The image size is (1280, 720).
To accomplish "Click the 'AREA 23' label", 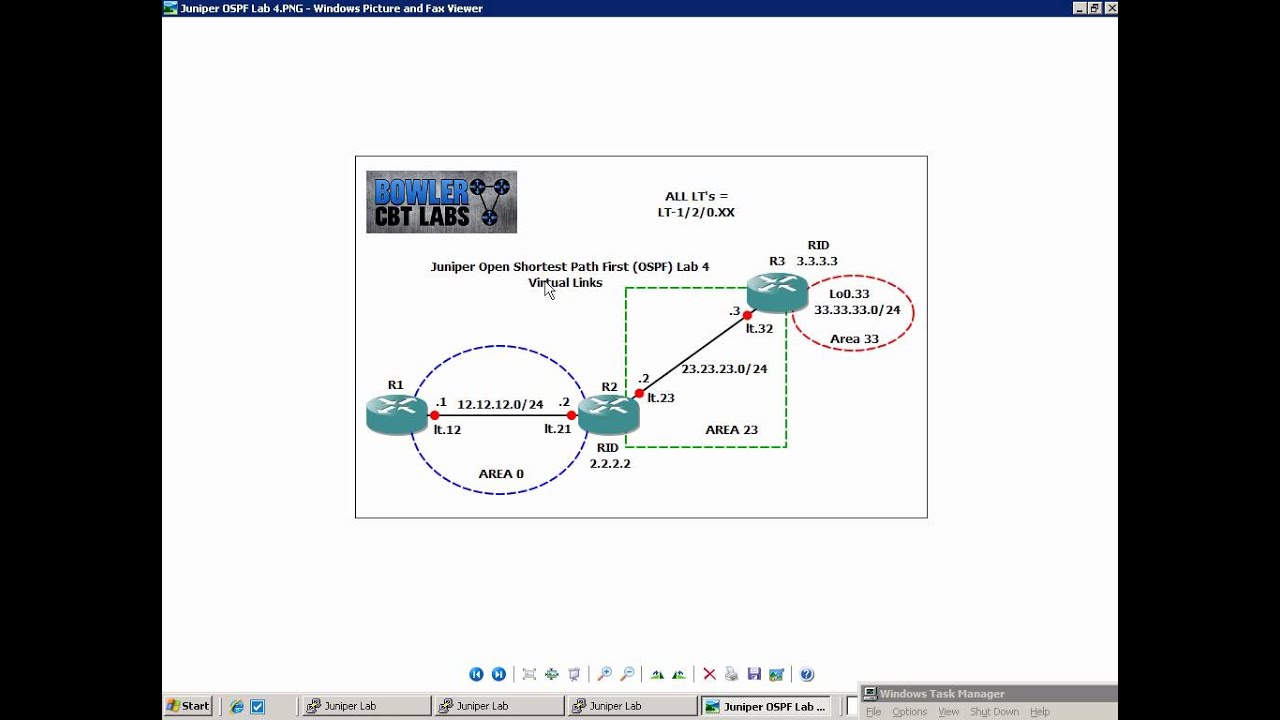I will click(731, 430).
